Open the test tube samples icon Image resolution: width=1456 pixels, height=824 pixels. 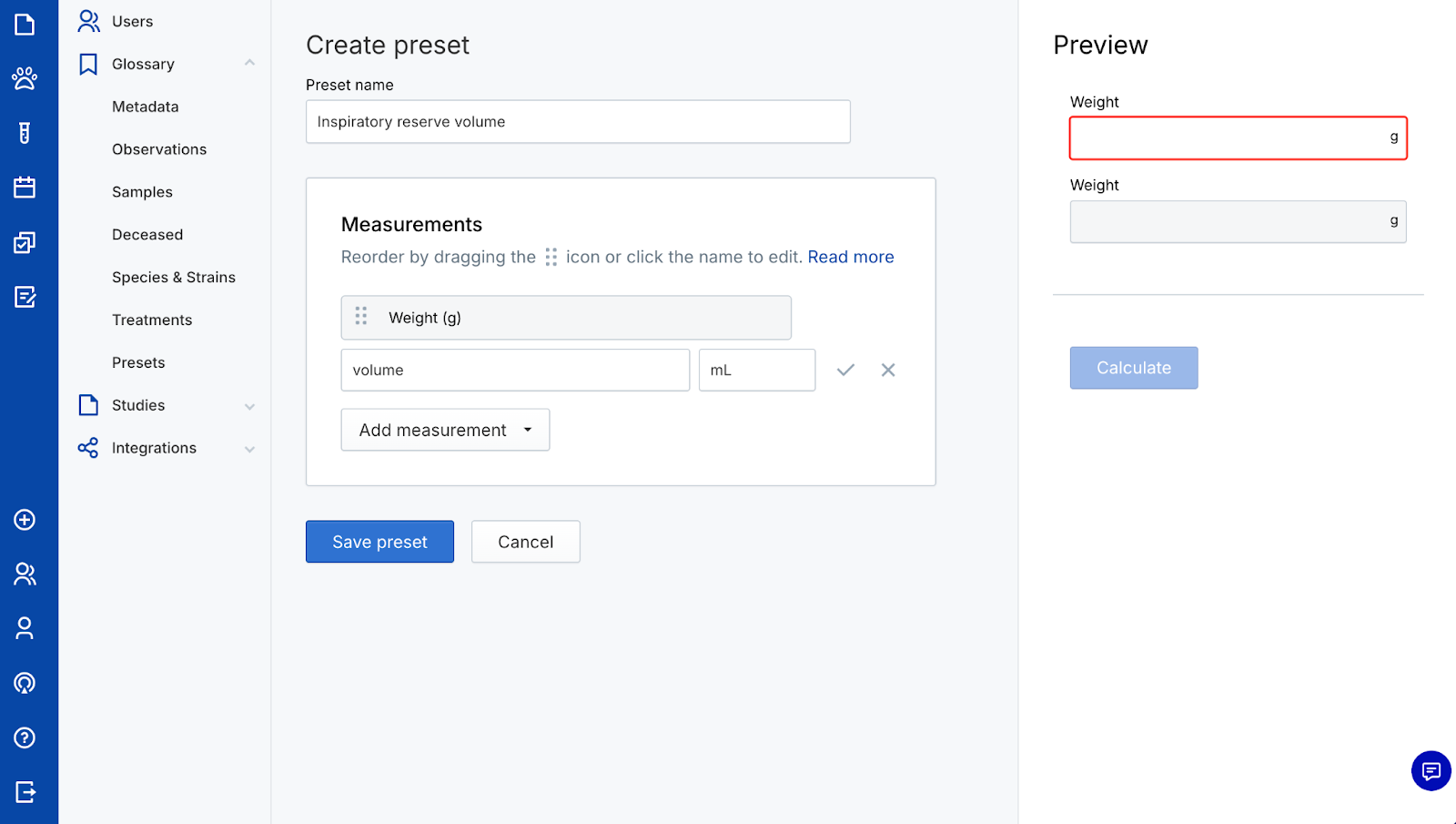click(x=25, y=133)
